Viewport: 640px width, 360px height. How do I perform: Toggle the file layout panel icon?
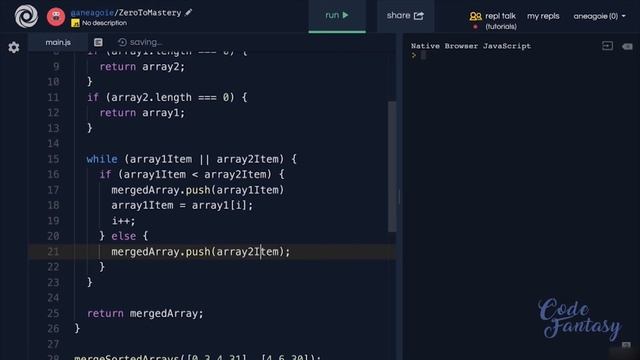[x=98, y=42]
